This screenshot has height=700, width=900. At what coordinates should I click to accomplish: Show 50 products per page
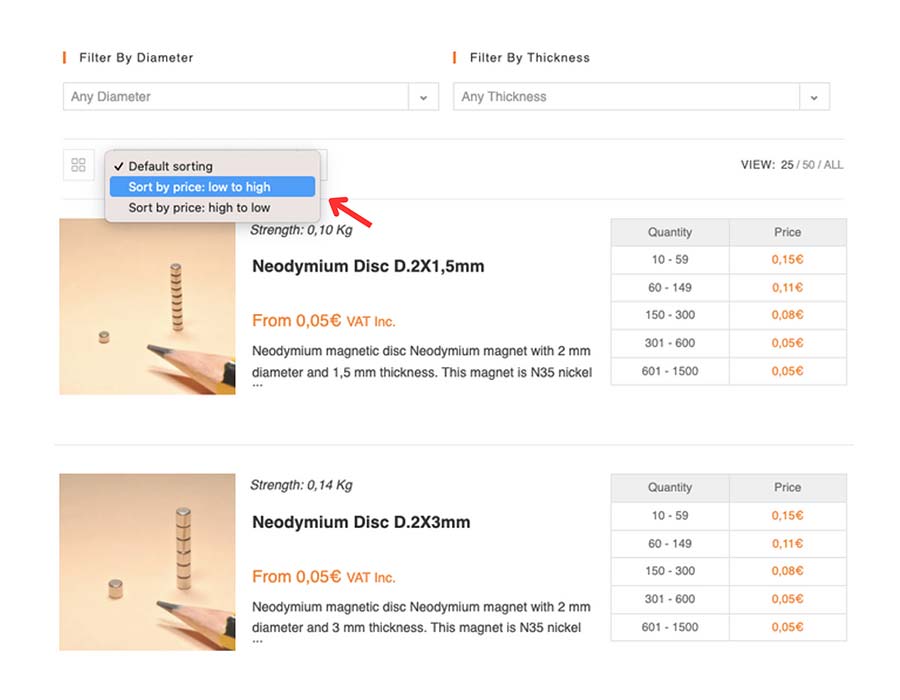(808, 165)
